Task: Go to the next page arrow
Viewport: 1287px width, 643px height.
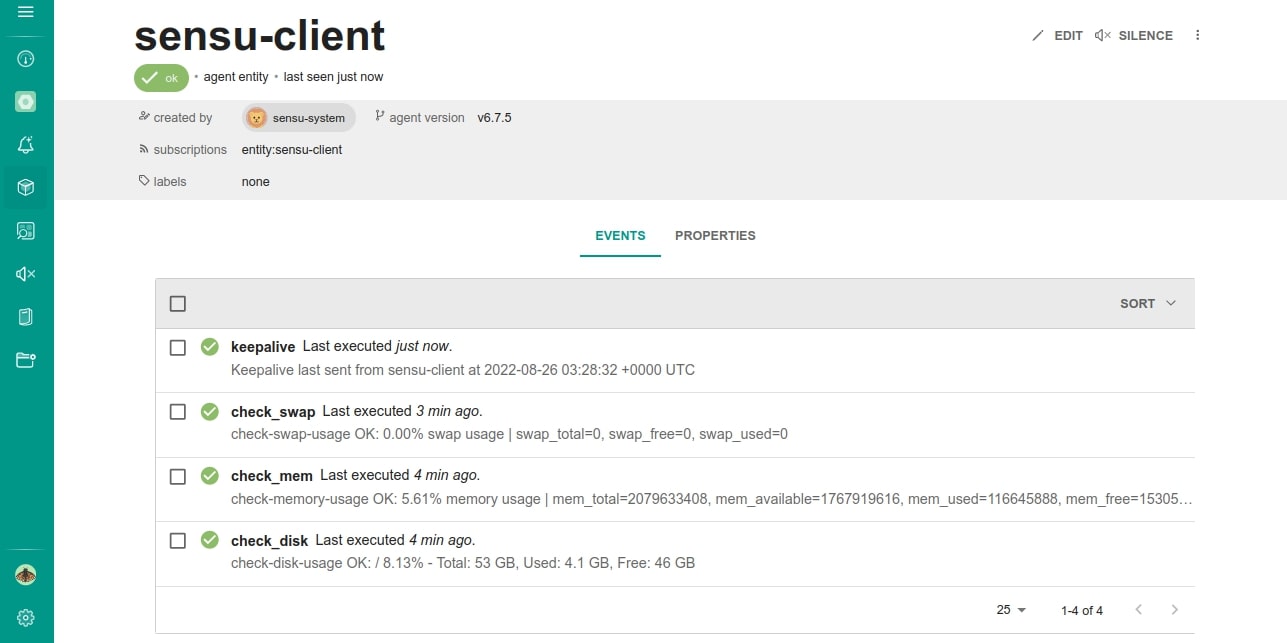Action: pos(1175,610)
